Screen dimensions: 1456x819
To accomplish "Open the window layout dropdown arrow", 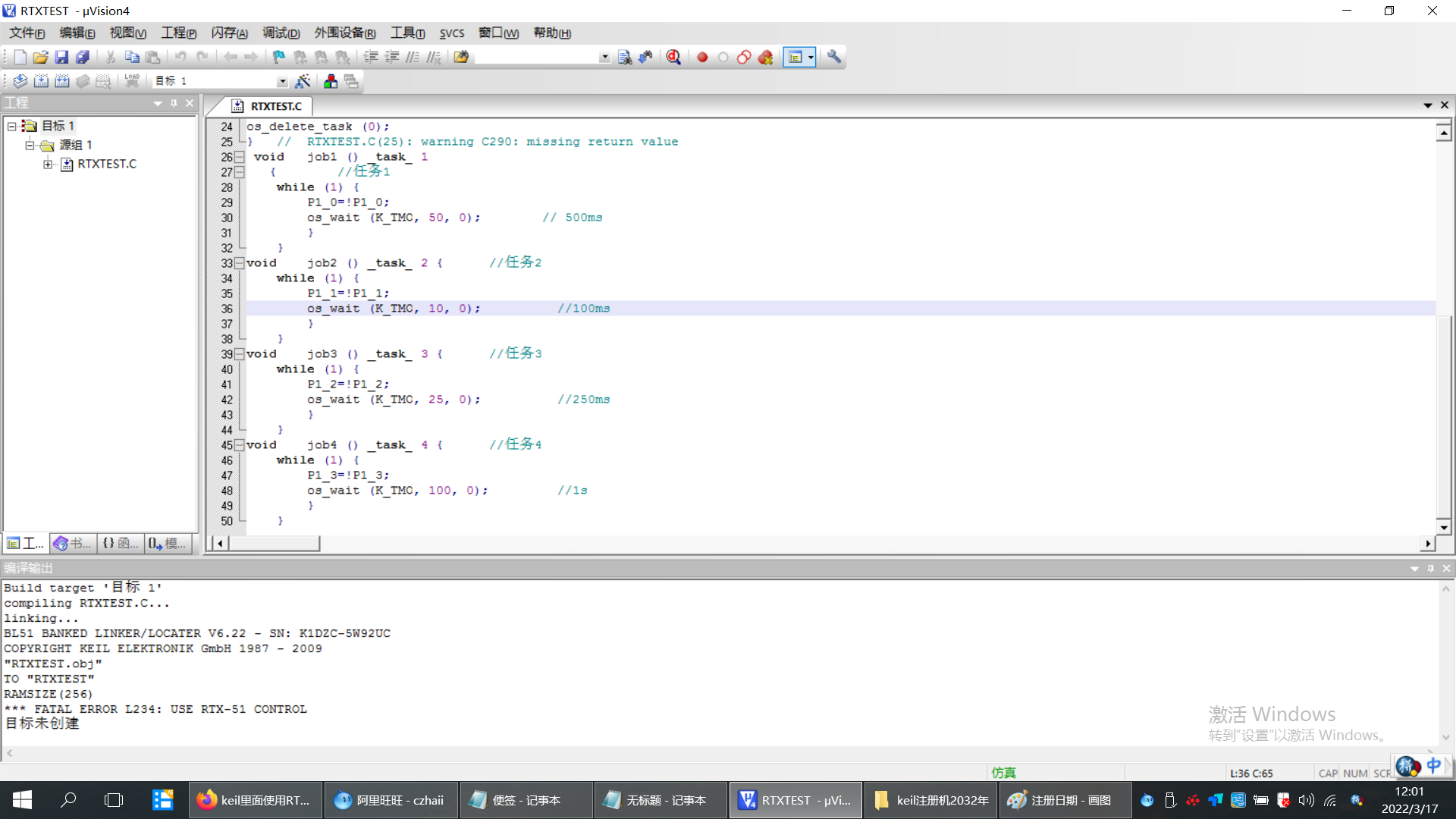I will click(811, 57).
